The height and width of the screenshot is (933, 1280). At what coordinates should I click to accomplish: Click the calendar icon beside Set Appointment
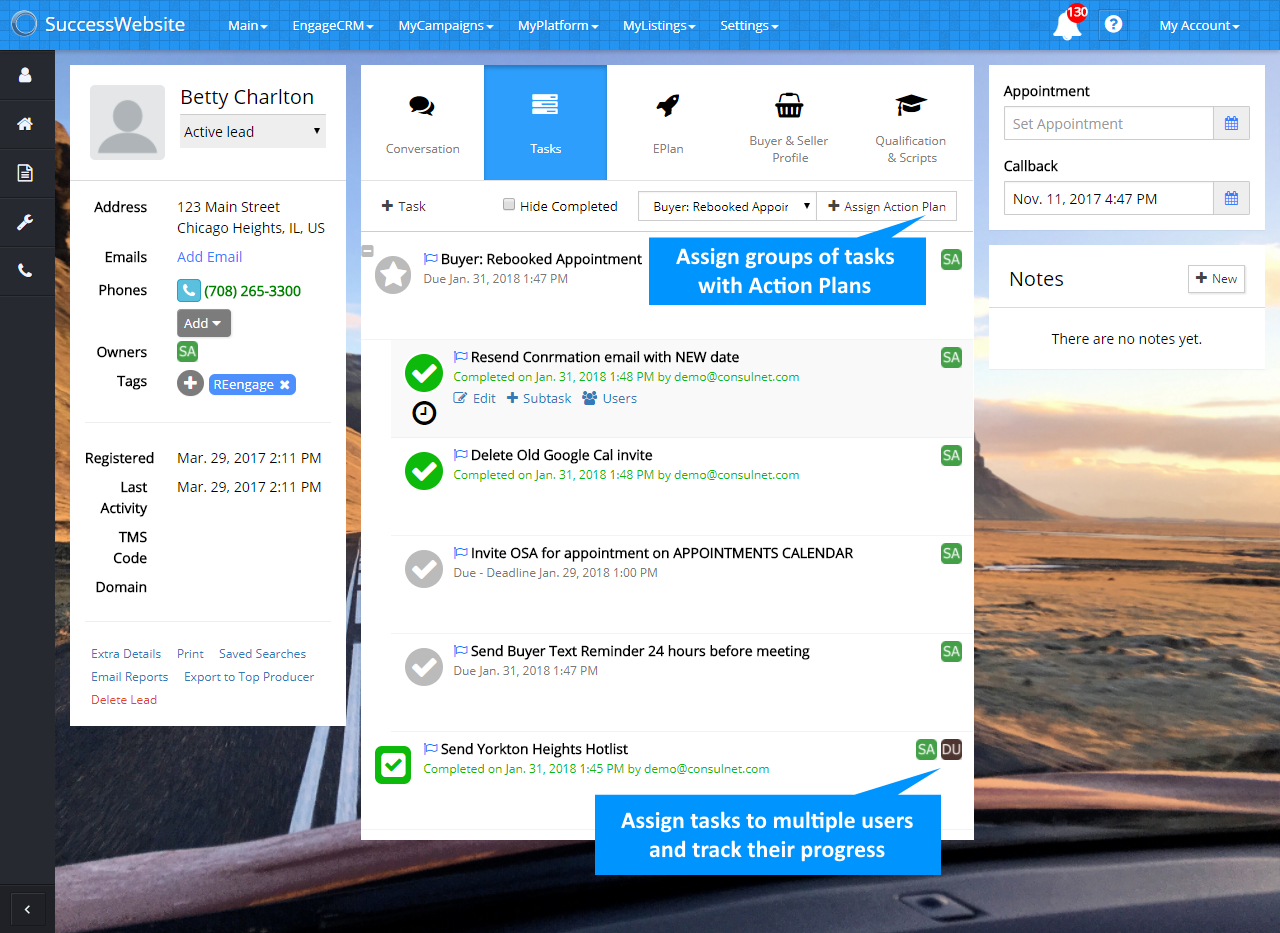click(x=1231, y=124)
